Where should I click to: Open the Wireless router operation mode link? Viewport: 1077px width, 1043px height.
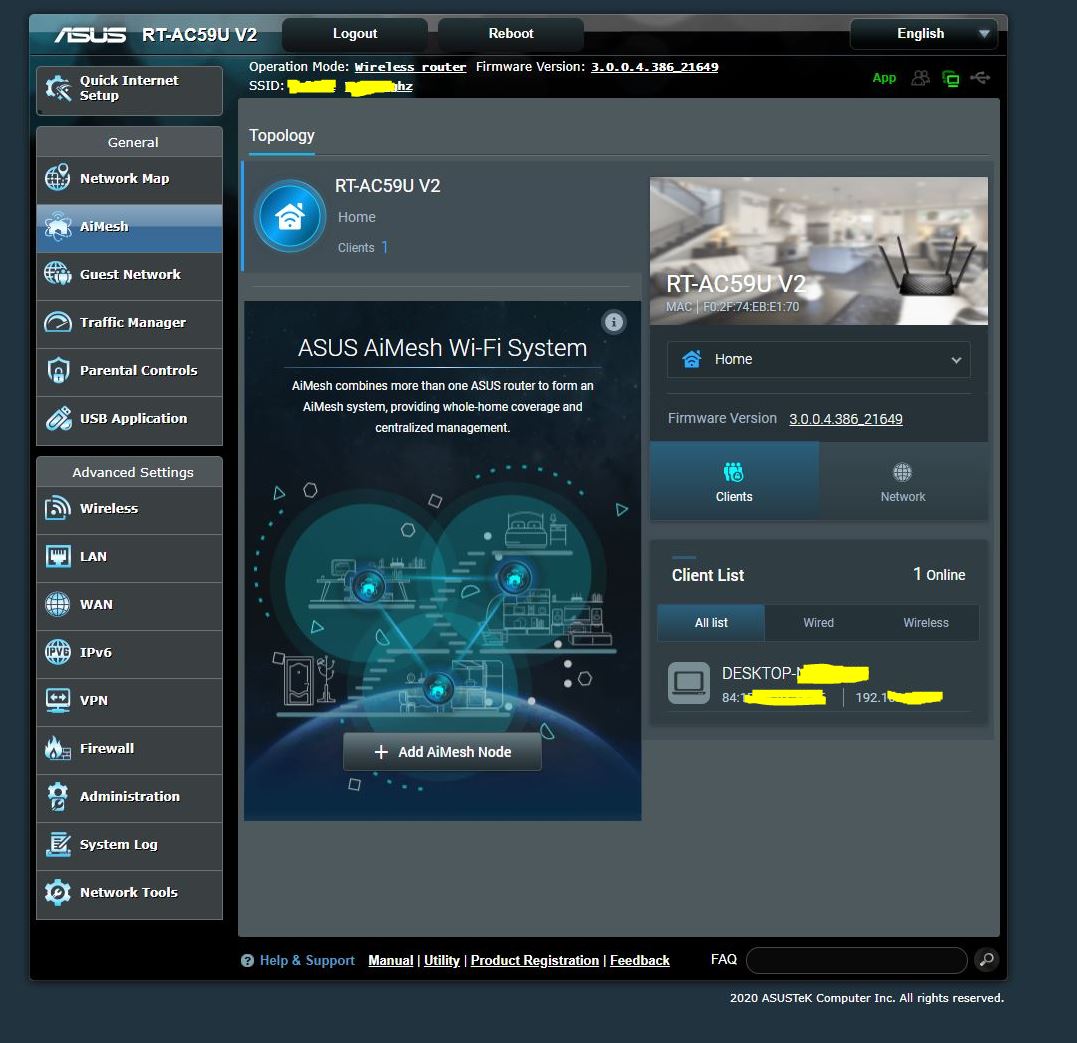pyautogui.click(x=410, y=67)
